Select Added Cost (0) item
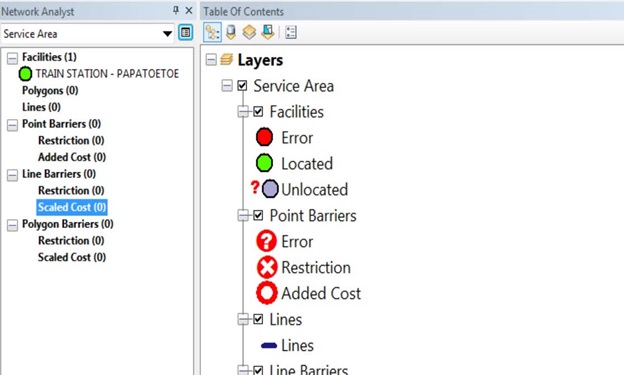 point(72,157)
